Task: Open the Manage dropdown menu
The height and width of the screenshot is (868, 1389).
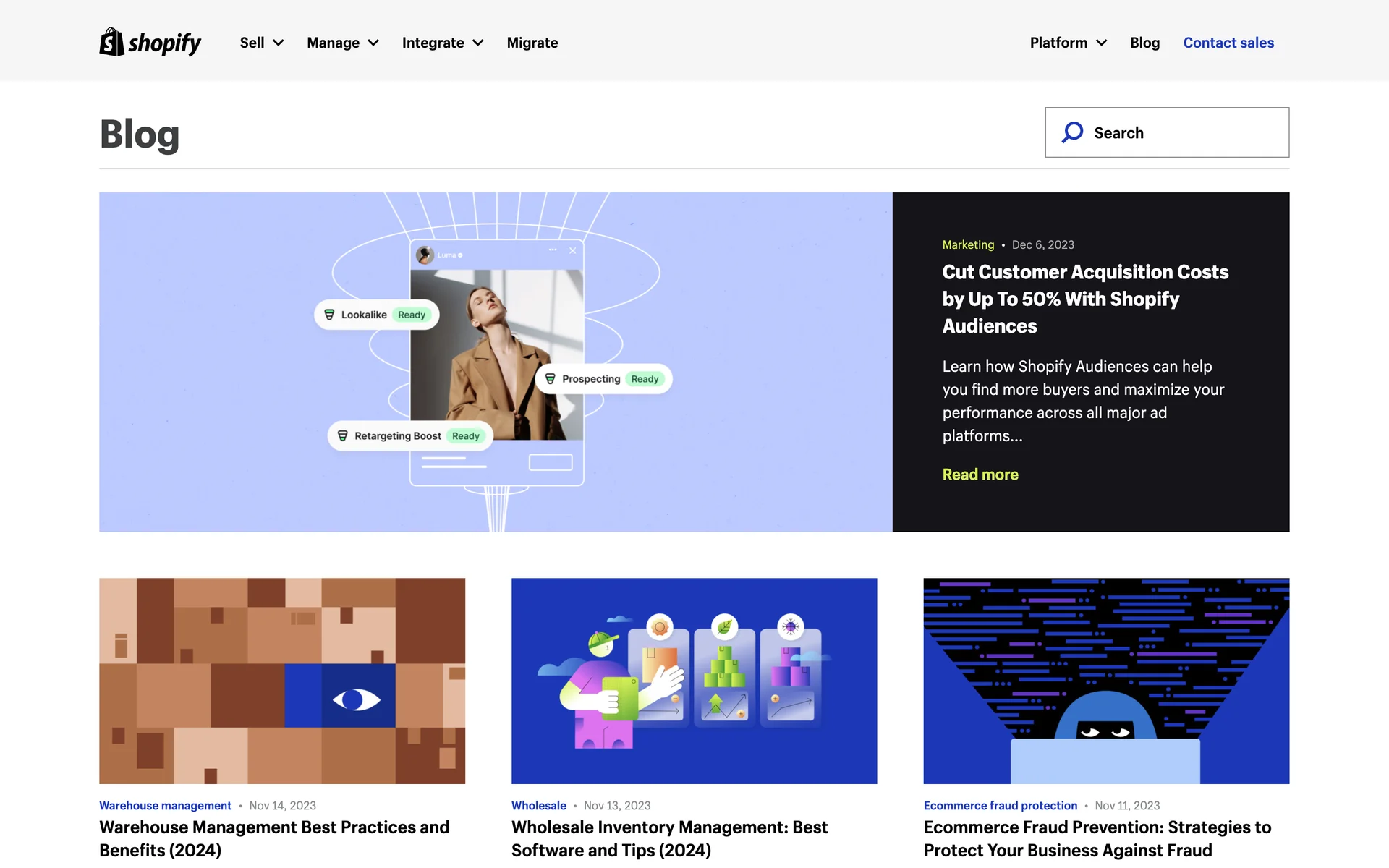Action: click(342, 43)
